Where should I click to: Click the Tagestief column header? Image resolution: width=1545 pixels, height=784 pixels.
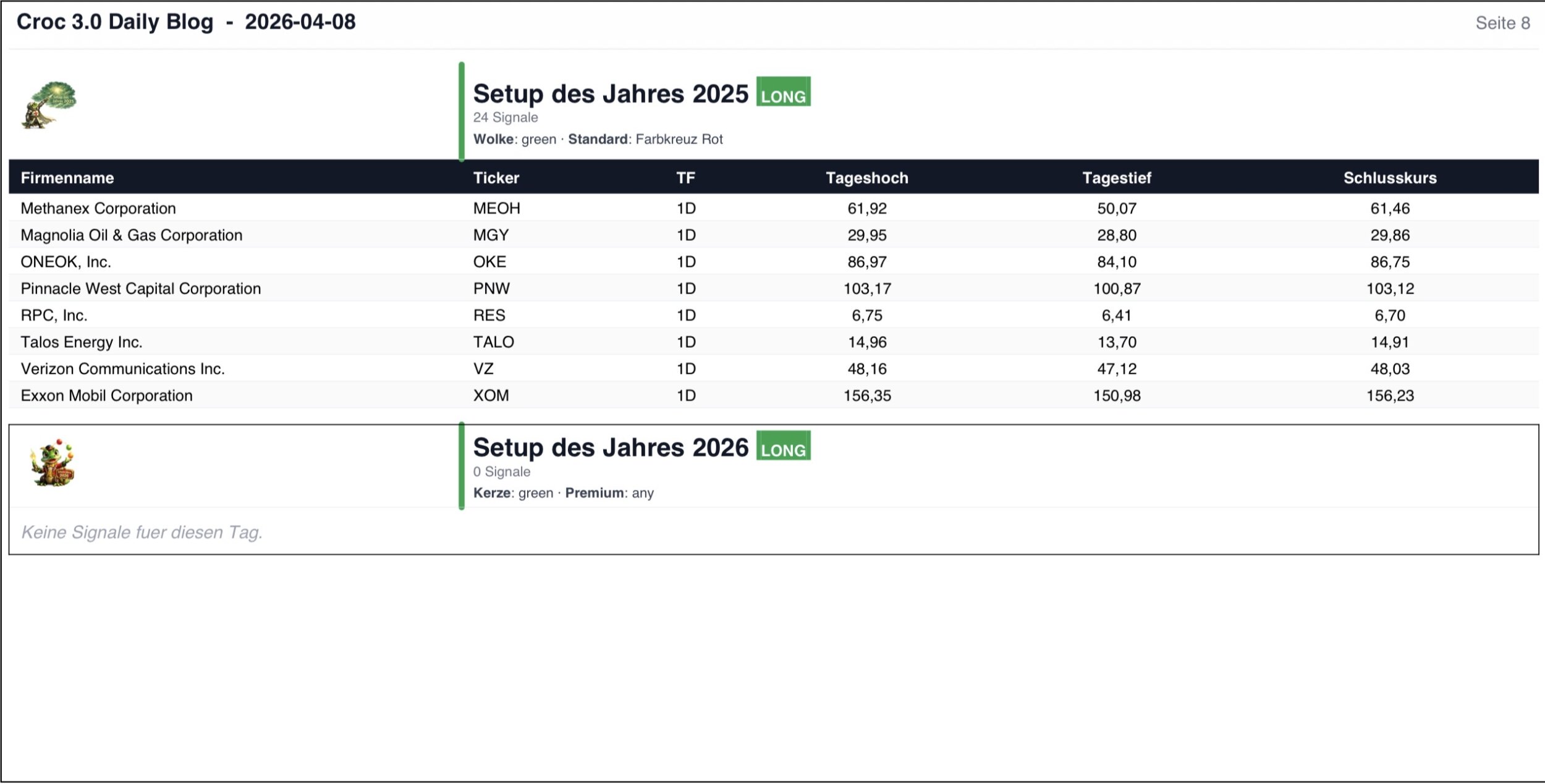1116,178
